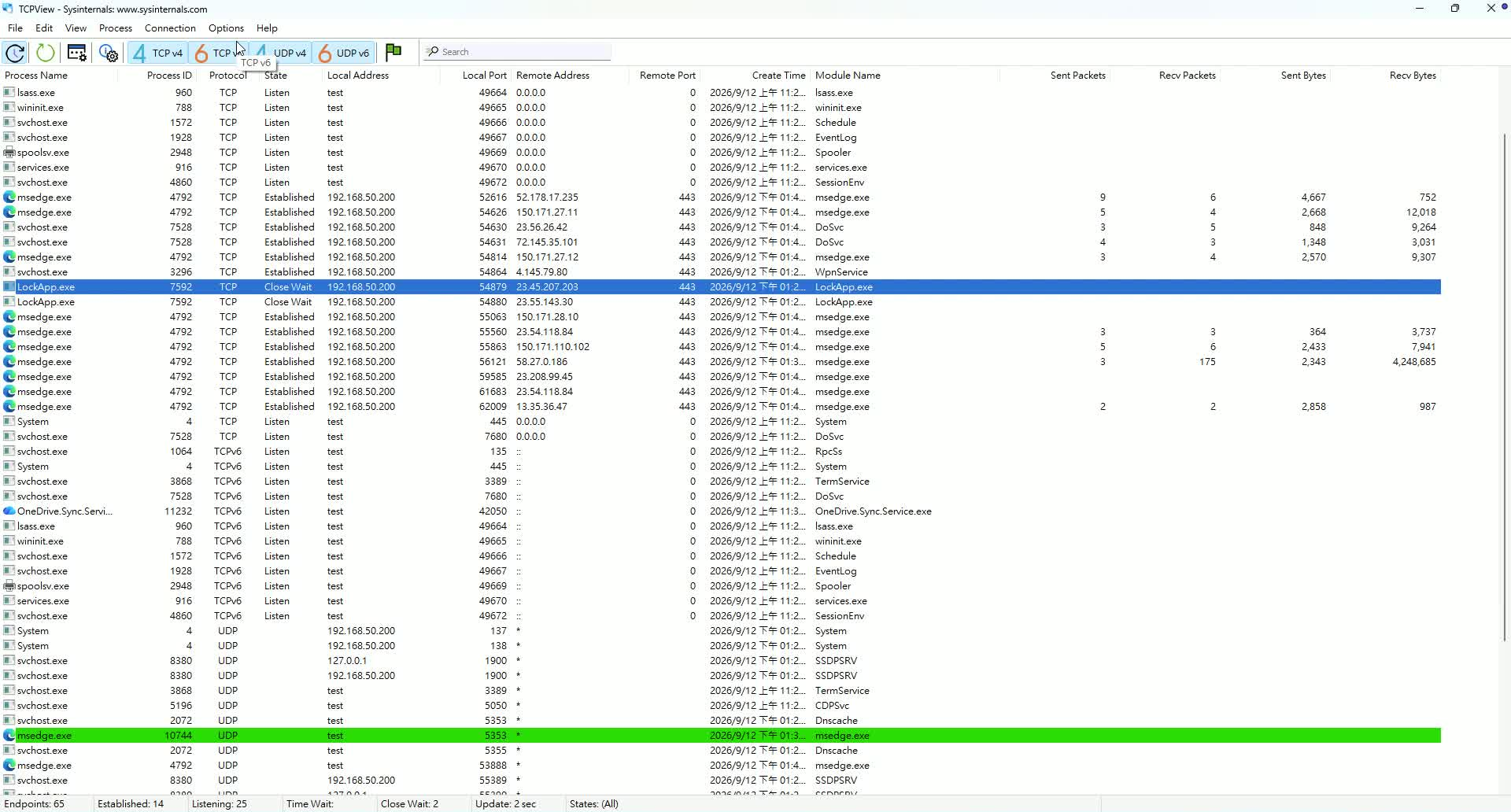Click remote address 52.178.17.235
This screenshot has height=812, width=1511.
[x=547, y=197]
